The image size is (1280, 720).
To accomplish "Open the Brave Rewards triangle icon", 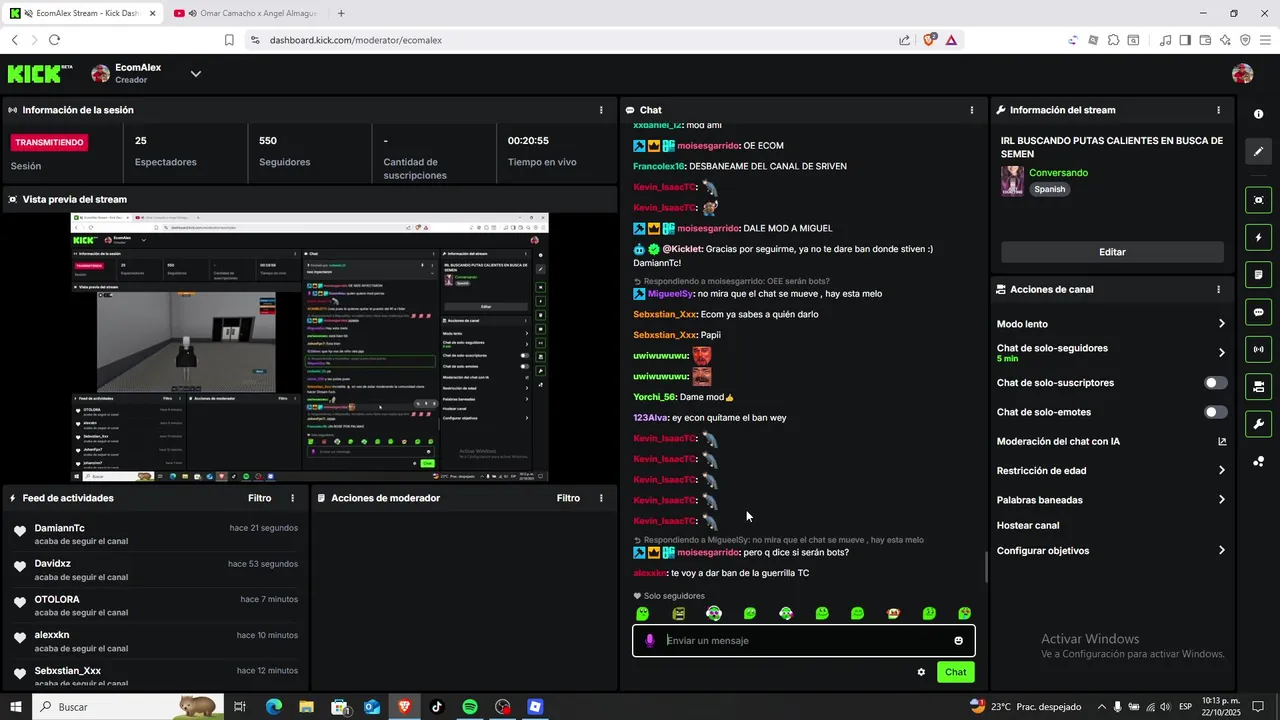I will point(951,40).
